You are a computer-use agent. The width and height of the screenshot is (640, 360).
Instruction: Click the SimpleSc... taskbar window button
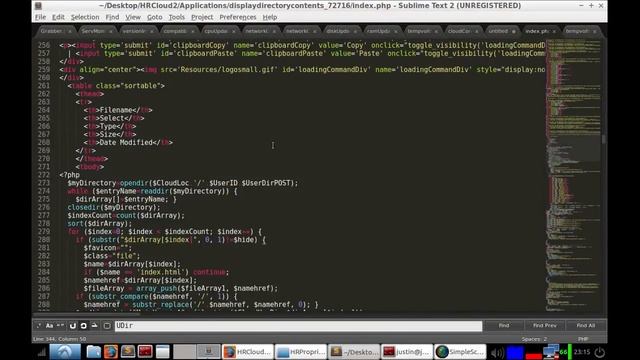coord(460,352)
